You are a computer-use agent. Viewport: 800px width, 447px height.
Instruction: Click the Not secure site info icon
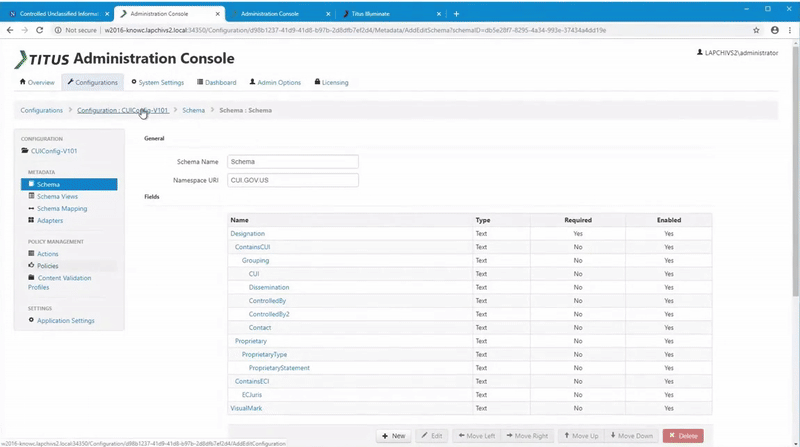tap(58, 30)
